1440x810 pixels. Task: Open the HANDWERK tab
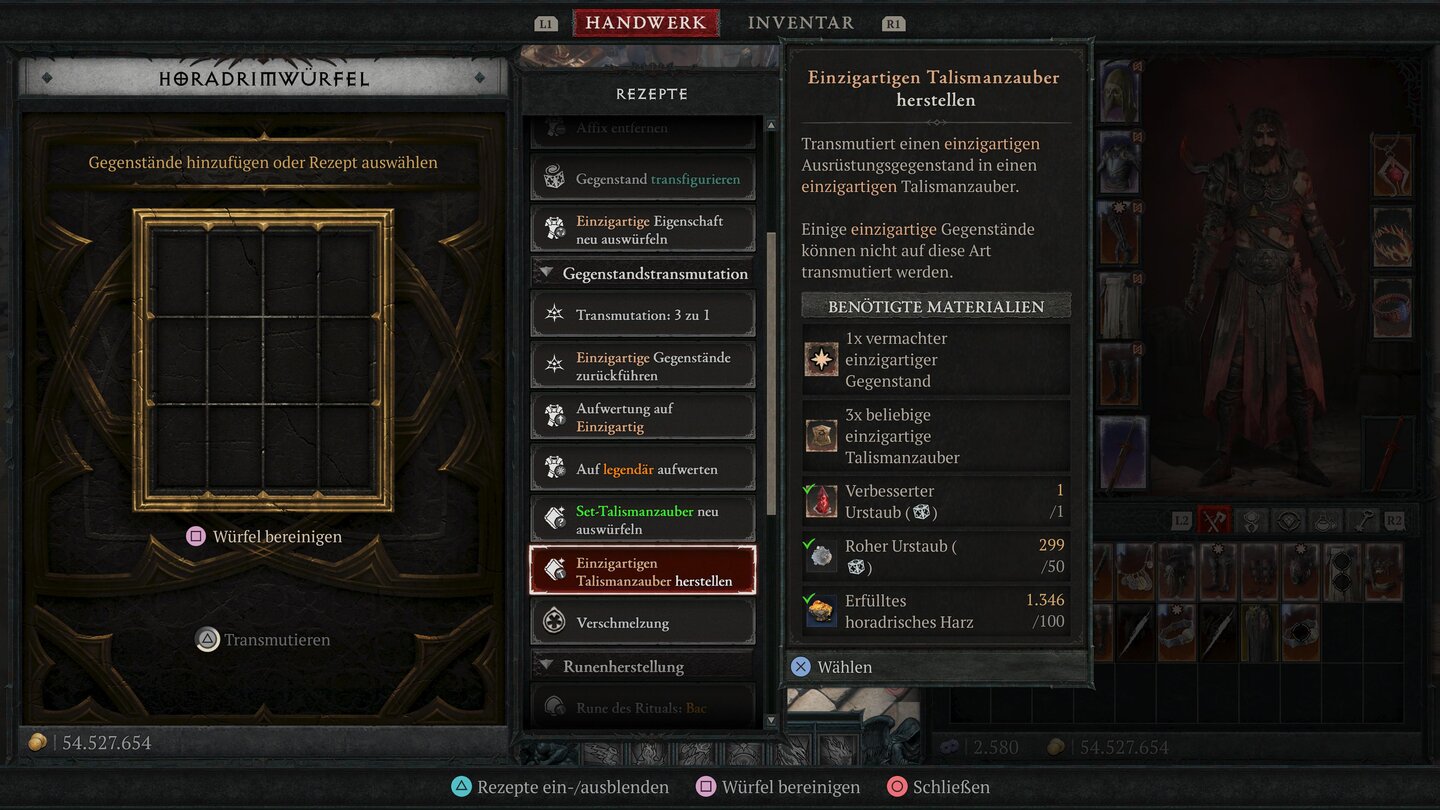(646, 22)
